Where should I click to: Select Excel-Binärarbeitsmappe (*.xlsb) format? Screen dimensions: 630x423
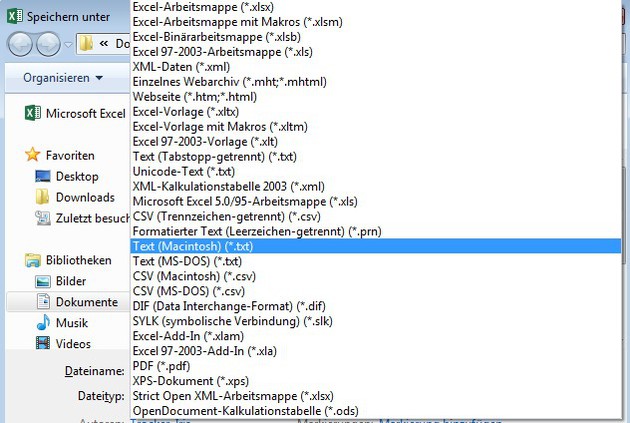[376, 37]
